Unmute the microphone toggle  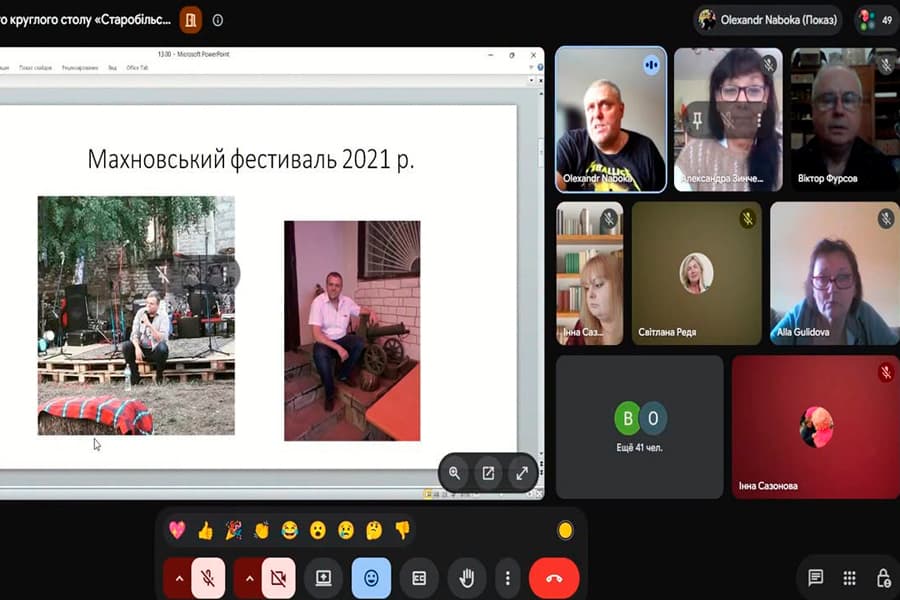tap(208, 578)
